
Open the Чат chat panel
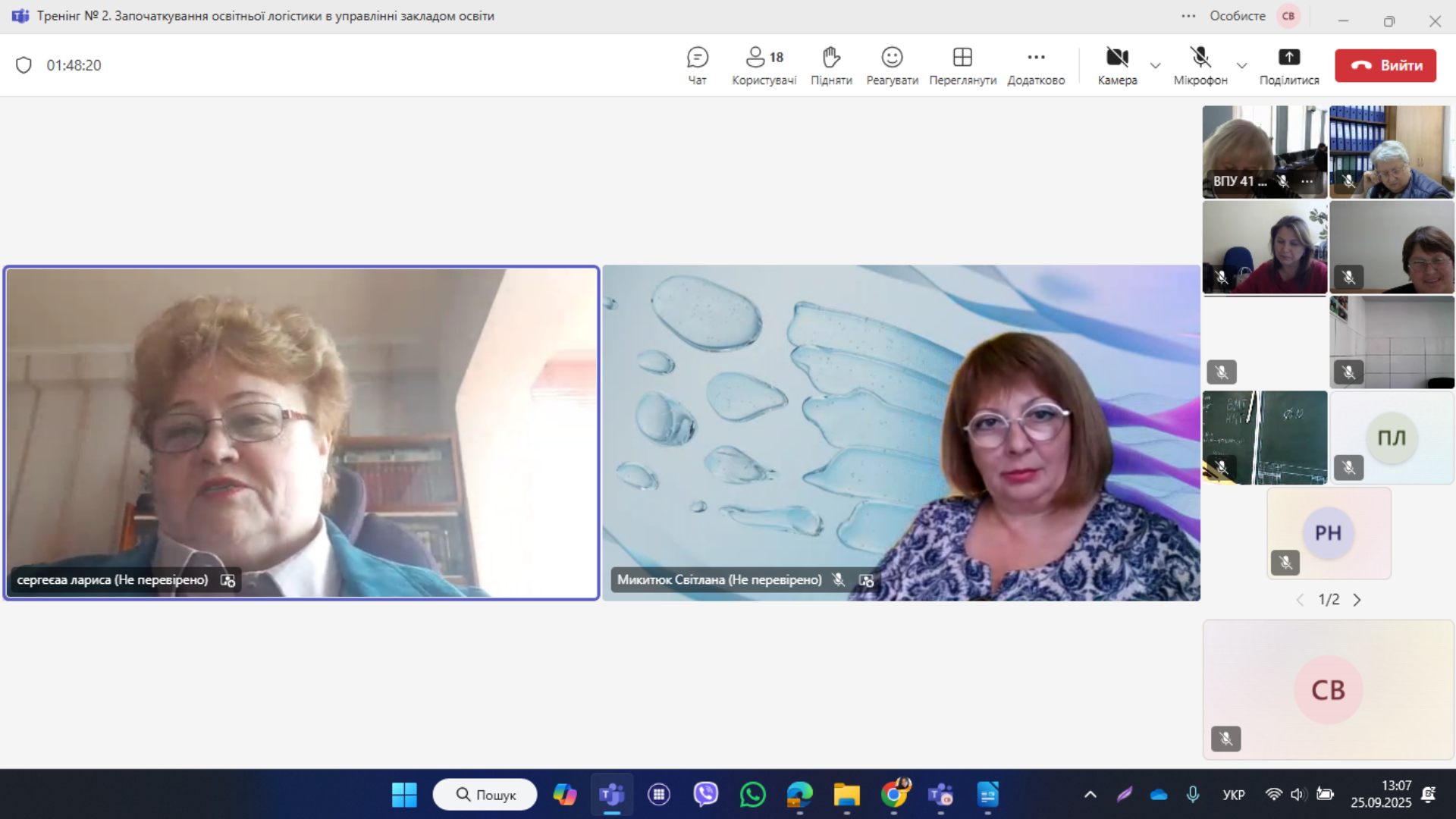coord(697,65)
